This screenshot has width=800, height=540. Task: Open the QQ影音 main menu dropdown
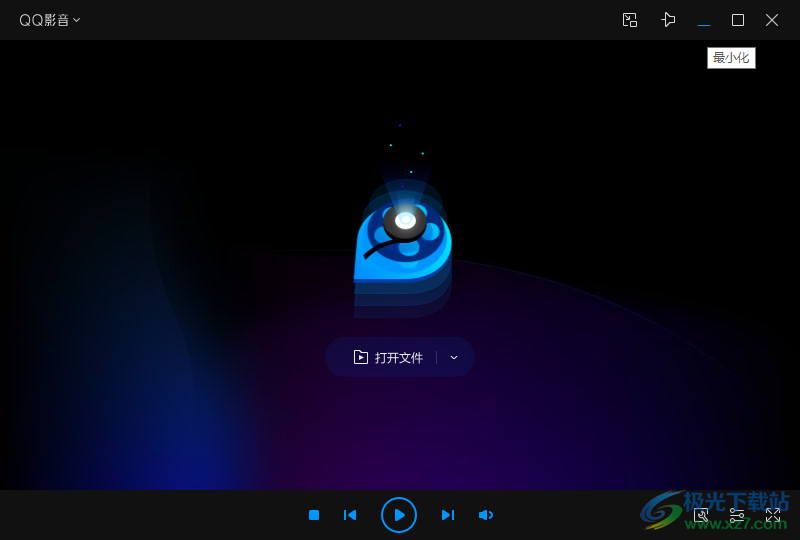tap(49, 20)
